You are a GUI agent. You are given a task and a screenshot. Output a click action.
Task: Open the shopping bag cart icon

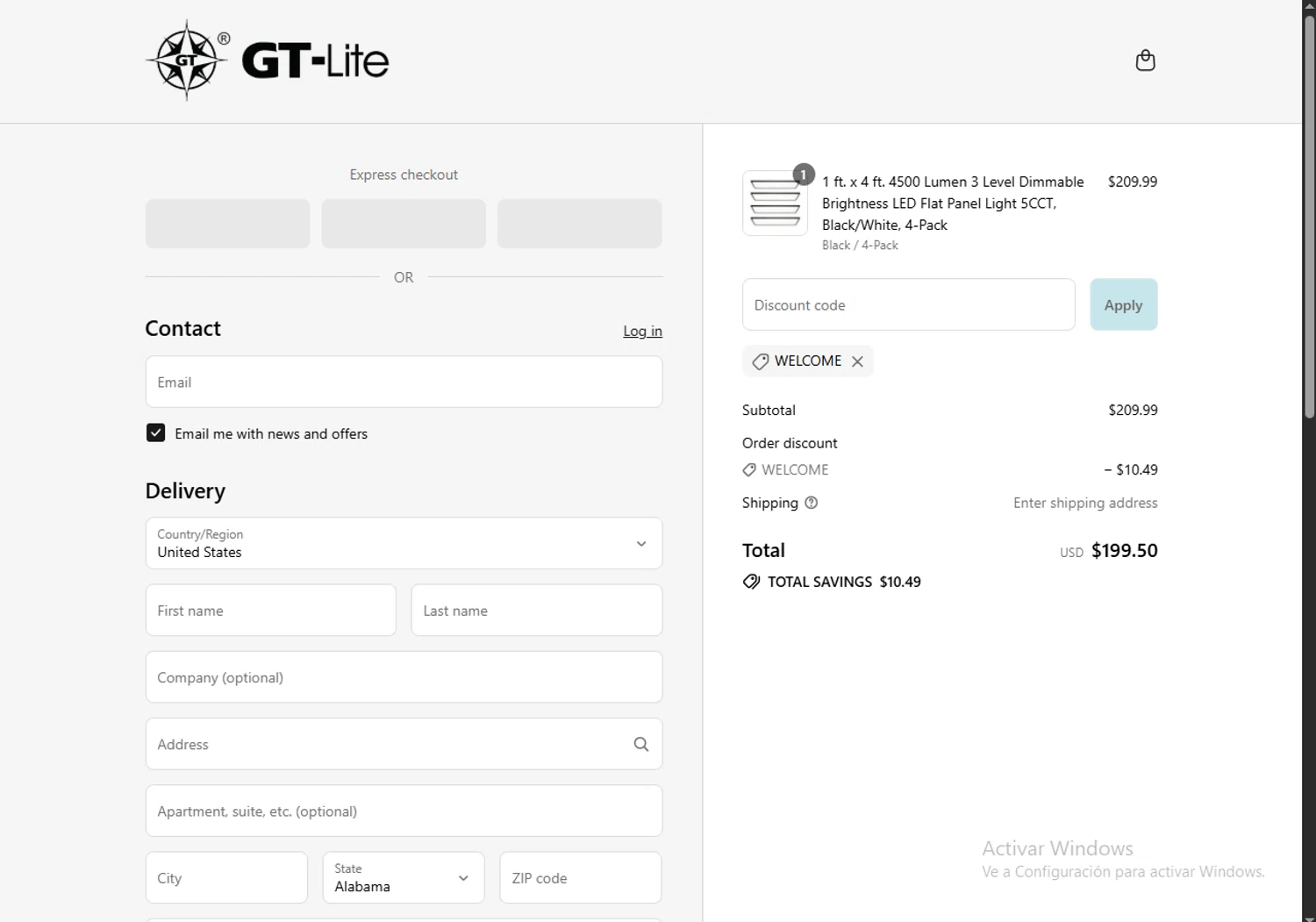click(x=1145, y=61)
